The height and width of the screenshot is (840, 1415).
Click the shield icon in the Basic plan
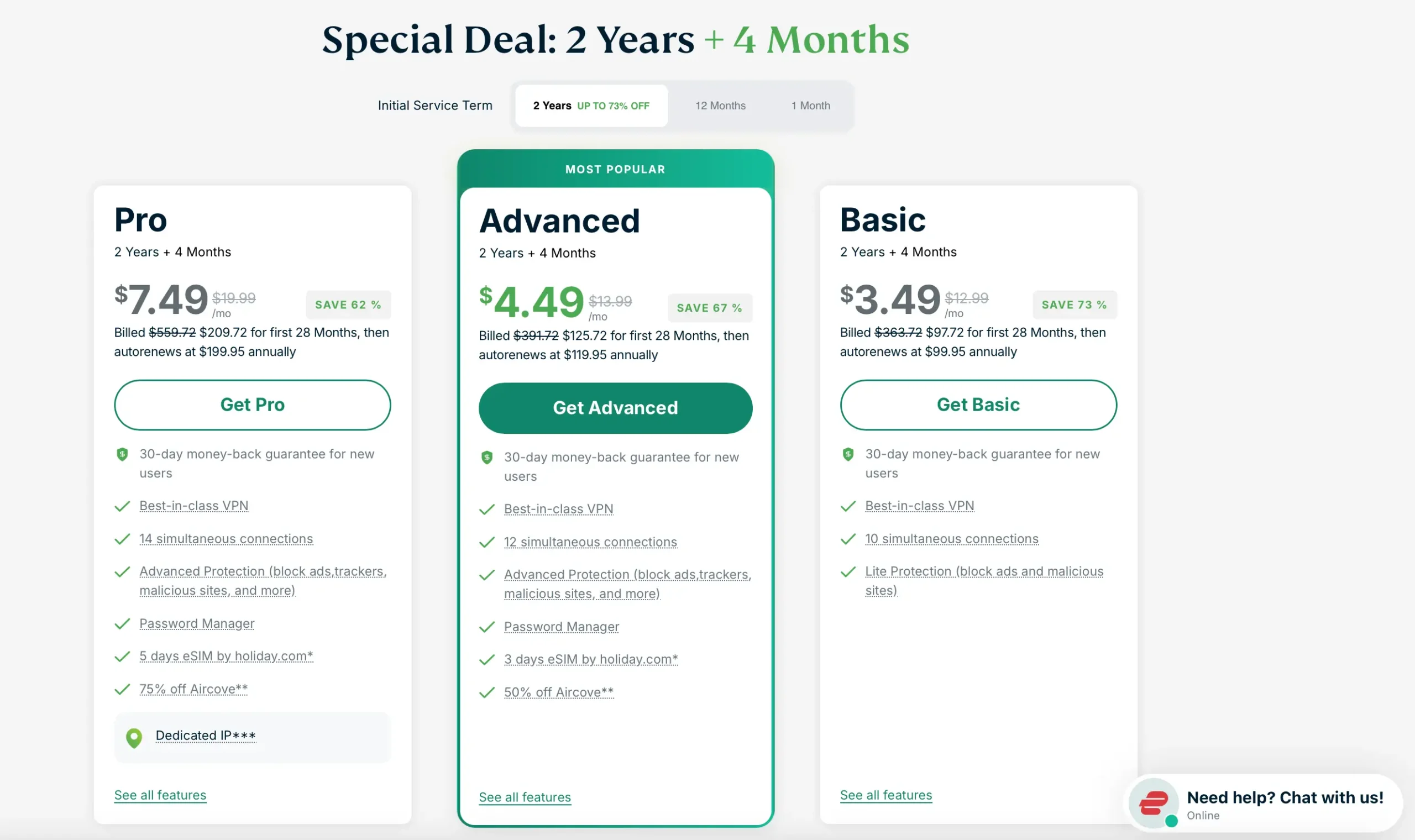pos(847,454)
